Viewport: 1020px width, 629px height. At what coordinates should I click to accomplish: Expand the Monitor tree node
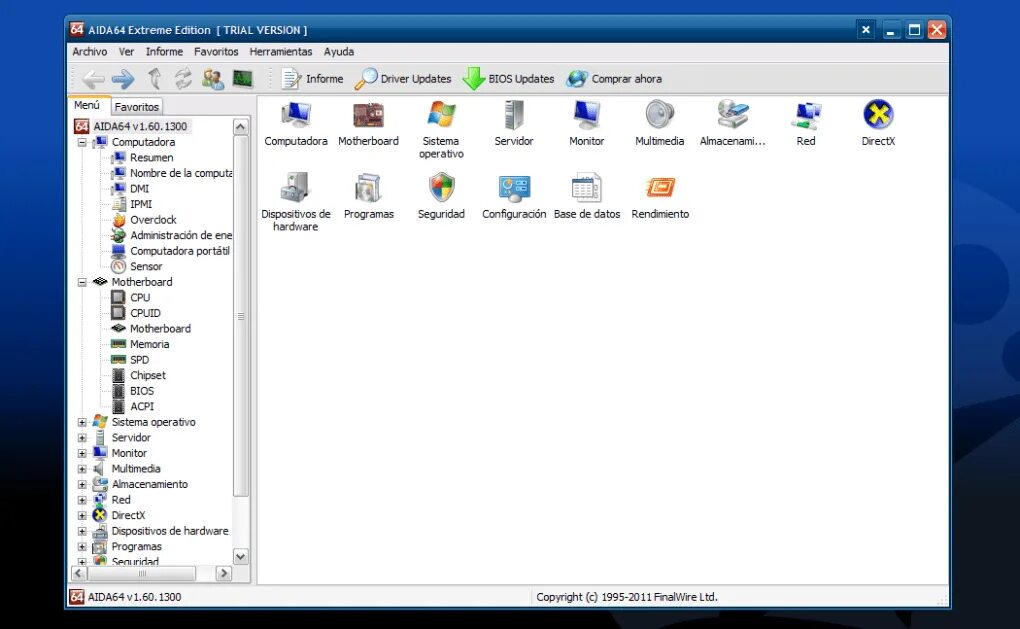82,453
